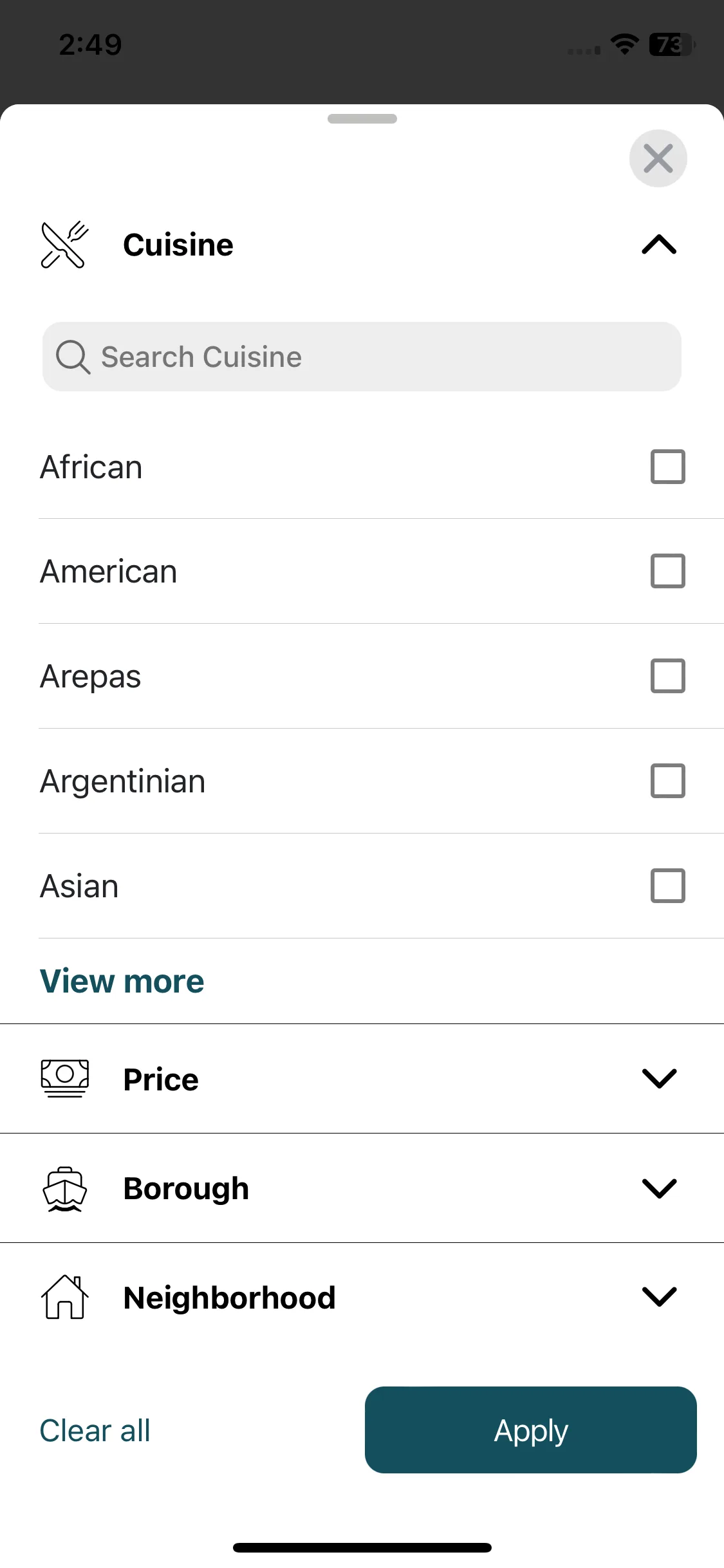Tap the Wi-Fi status icon

coord(624,44)
